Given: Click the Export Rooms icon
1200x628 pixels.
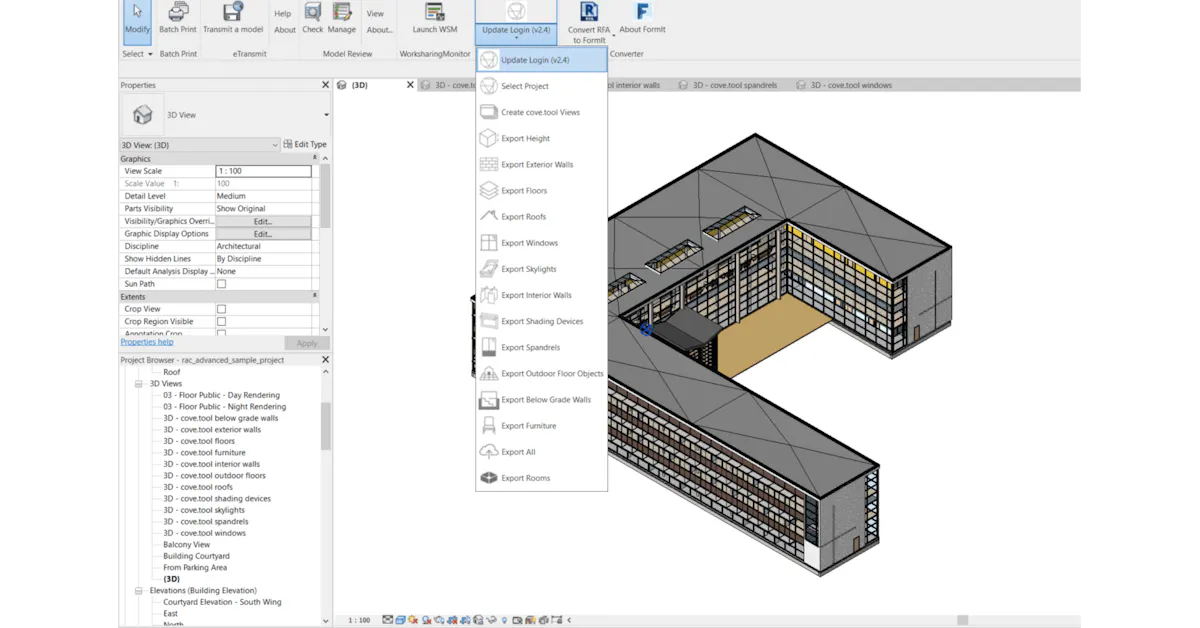Looking at the screenshot, I should pyautogui.click(x=488, y=478).
